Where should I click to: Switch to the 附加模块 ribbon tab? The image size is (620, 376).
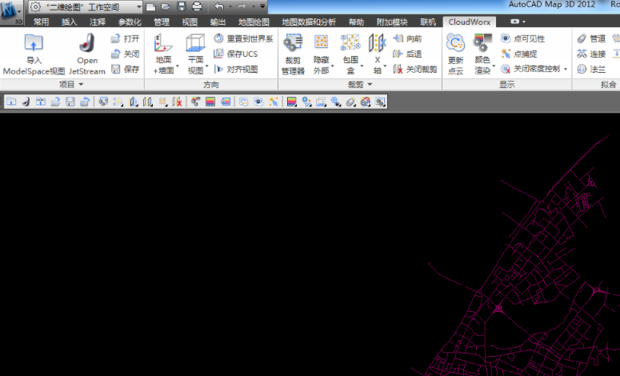coord(392,22)
